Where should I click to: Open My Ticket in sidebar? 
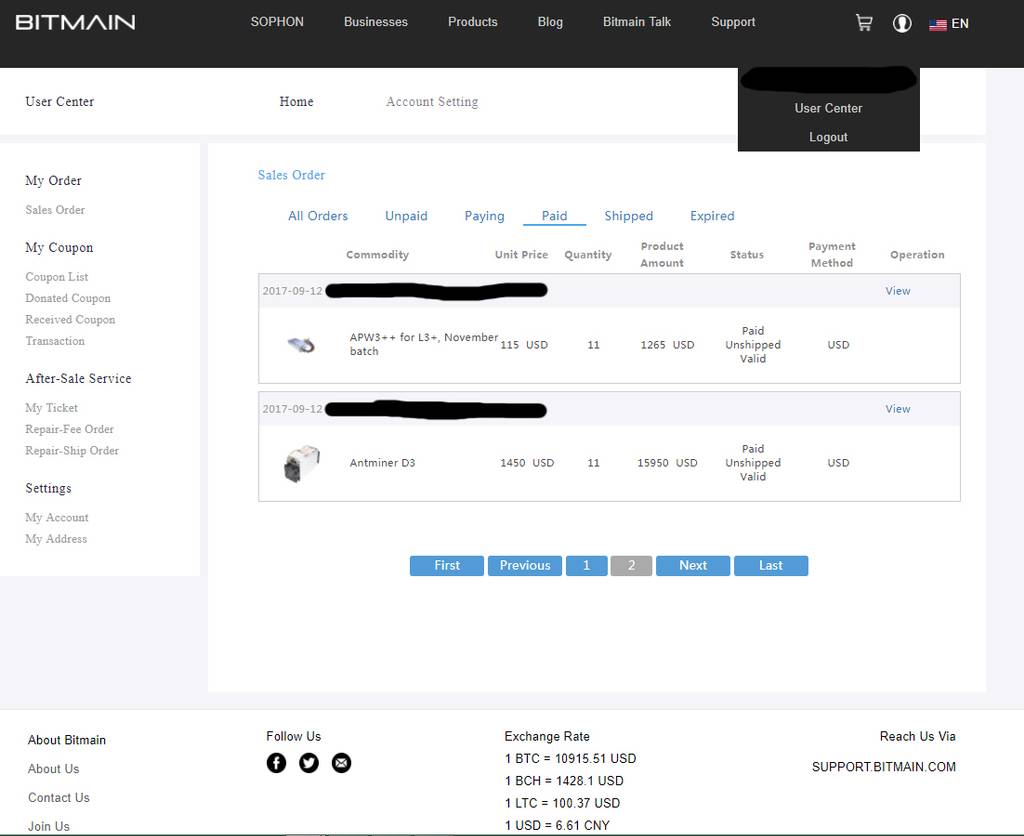click(52, 408)
